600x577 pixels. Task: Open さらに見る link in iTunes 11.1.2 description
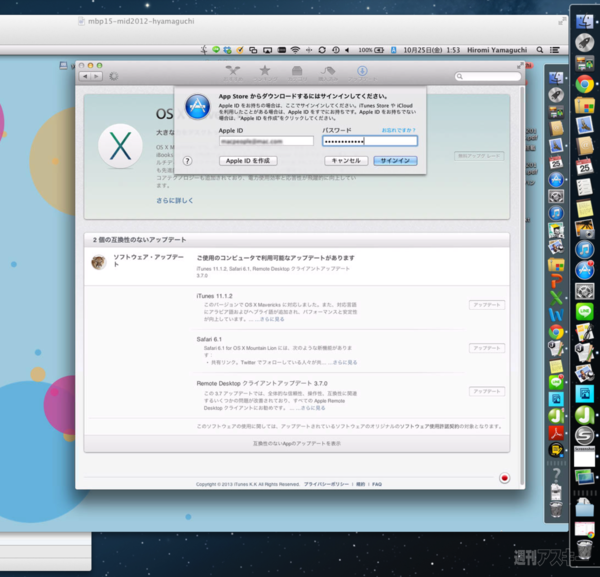(x=272, y=319)
